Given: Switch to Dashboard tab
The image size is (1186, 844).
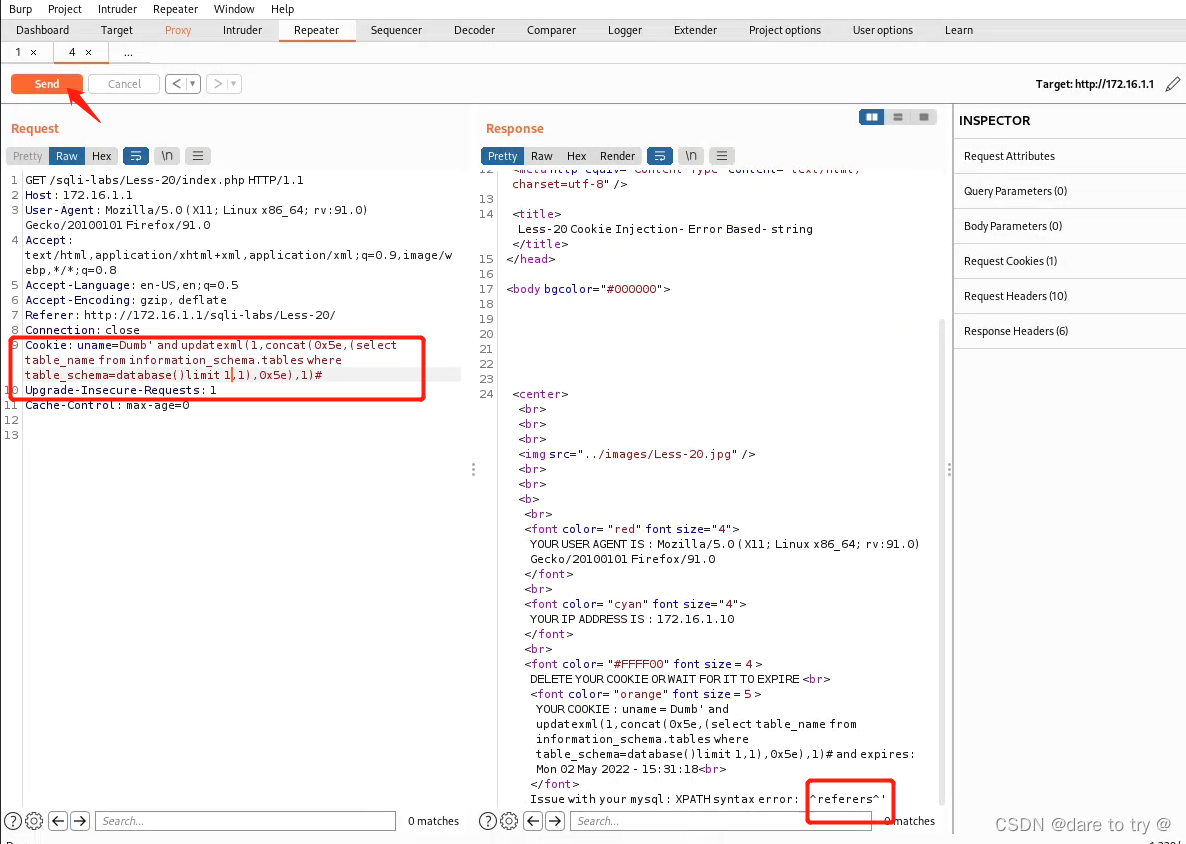Looking at the screenshot, I should click(x=42, y=30).
